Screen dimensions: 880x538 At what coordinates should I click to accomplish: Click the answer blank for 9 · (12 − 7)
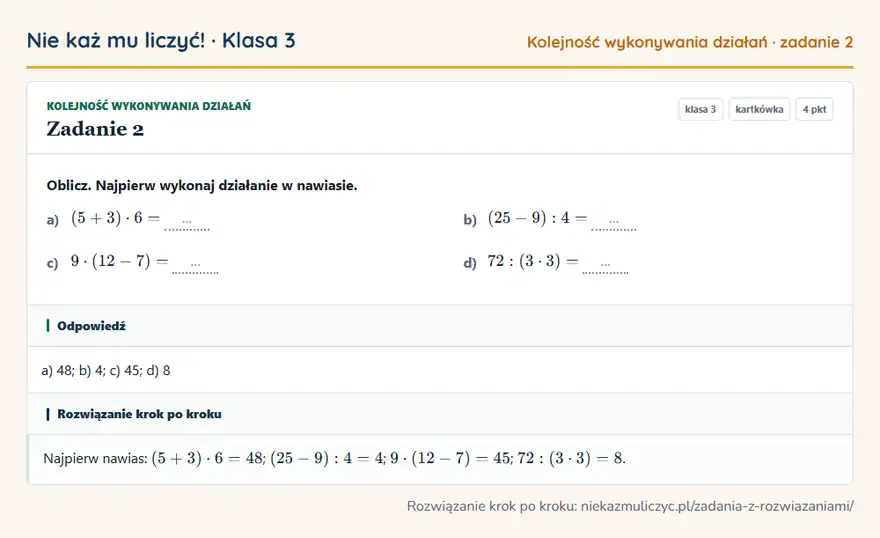coord(195,265)
